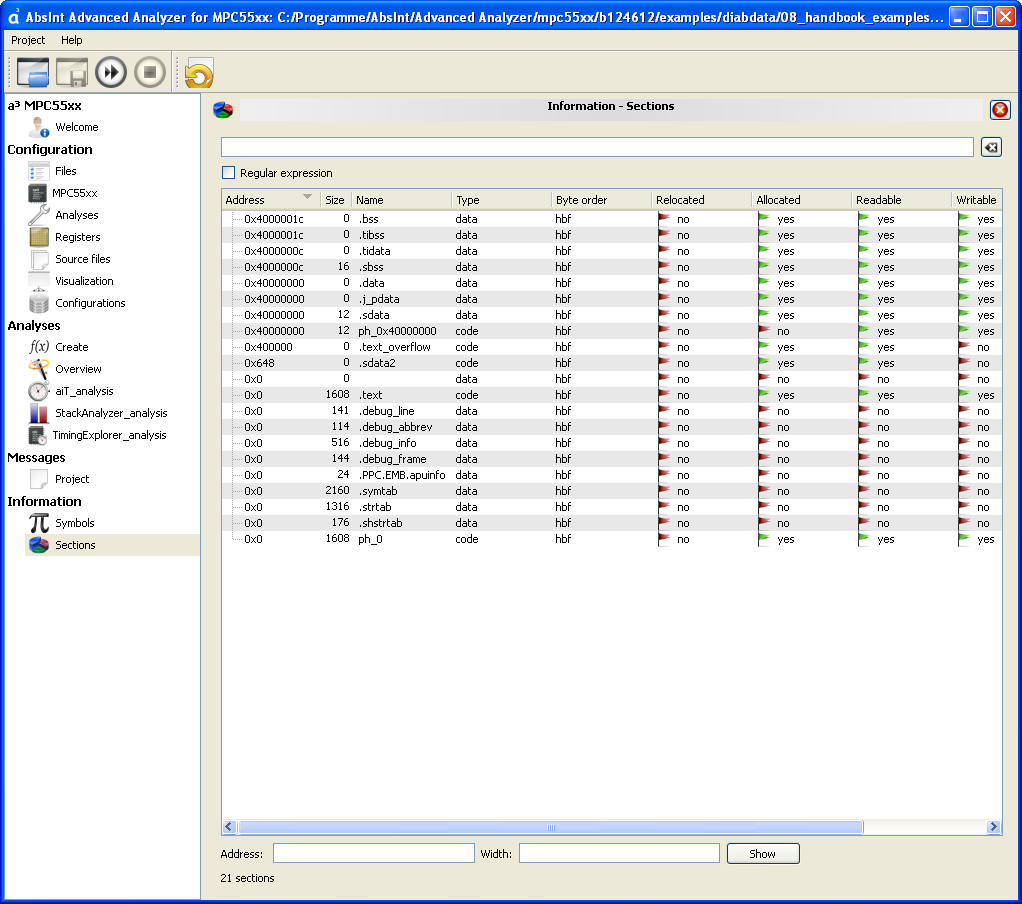Select the .debug_frame section row
This screenshot has height=904, width=1022.
point(611,459)
